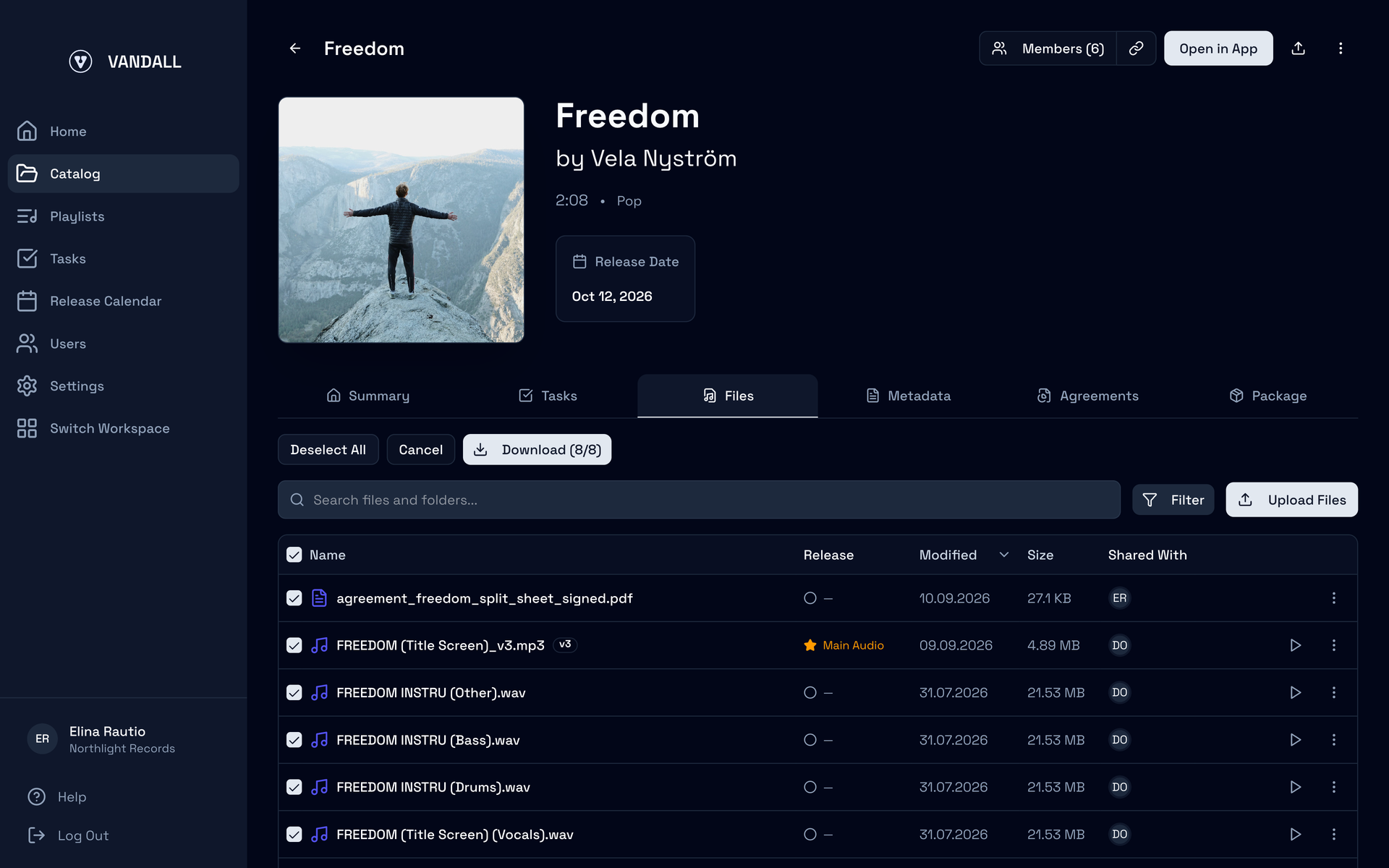Play FREEDOM INSTRU (Other).wav
The height and width of the screenshot is (868, 1389).
click(1295, 693)
